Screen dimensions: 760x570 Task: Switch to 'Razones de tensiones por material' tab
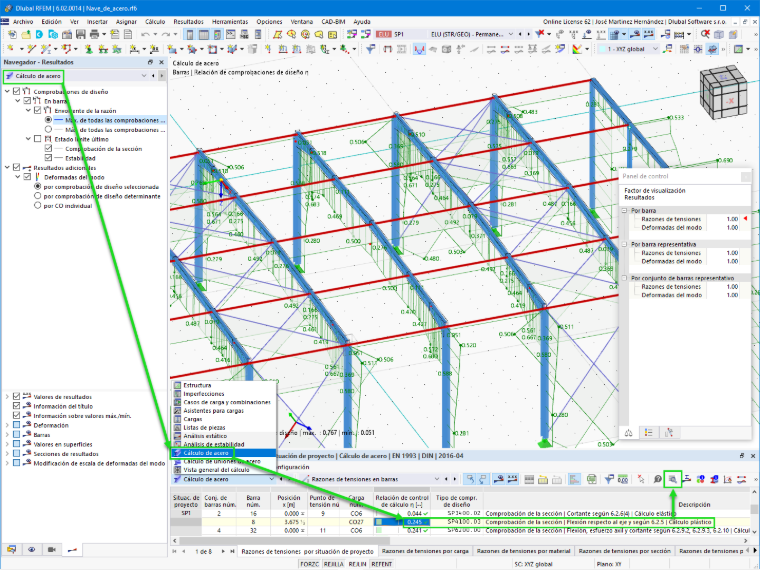click(x=523, y=551)
